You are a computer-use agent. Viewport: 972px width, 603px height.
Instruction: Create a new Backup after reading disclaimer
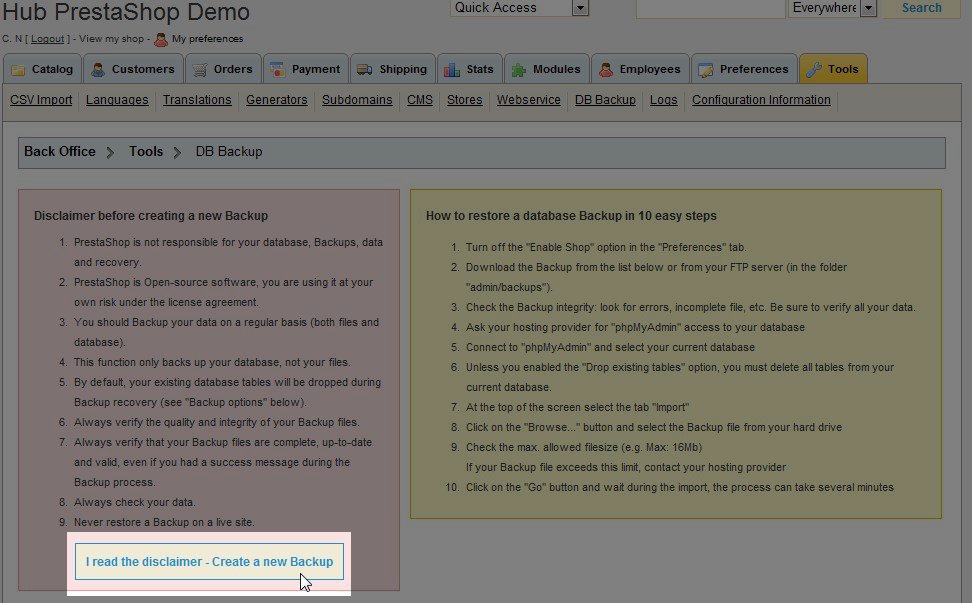209,562
